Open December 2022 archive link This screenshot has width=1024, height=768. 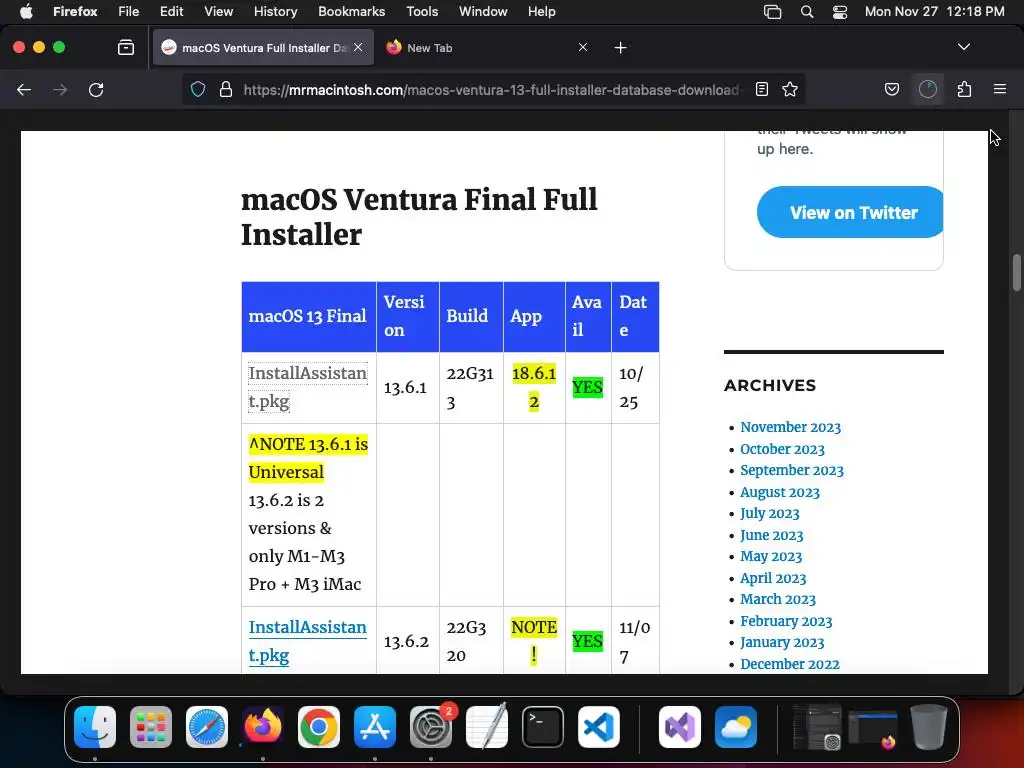click(x=790, y=664)
